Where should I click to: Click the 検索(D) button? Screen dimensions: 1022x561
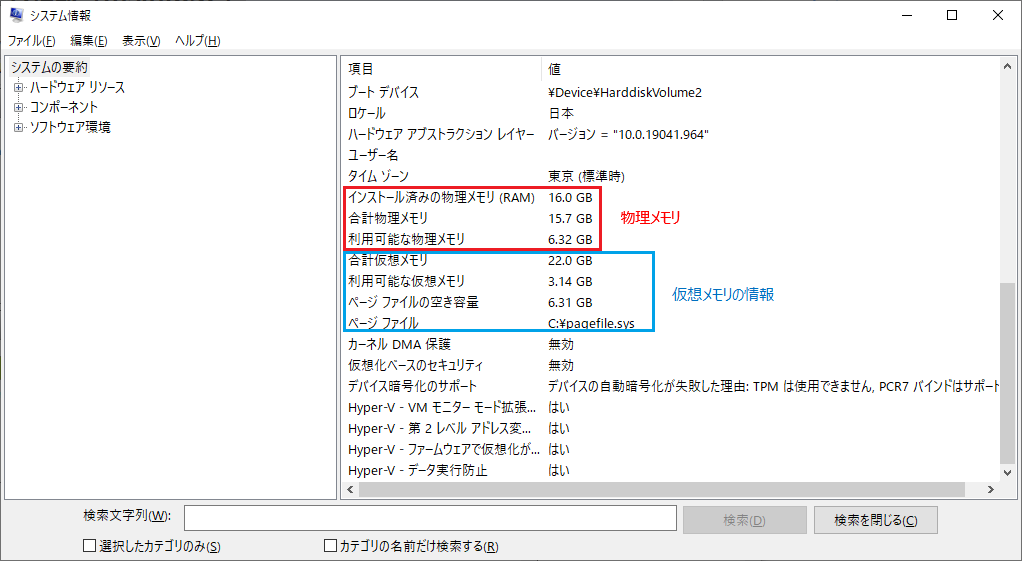[x=744, y=520]
